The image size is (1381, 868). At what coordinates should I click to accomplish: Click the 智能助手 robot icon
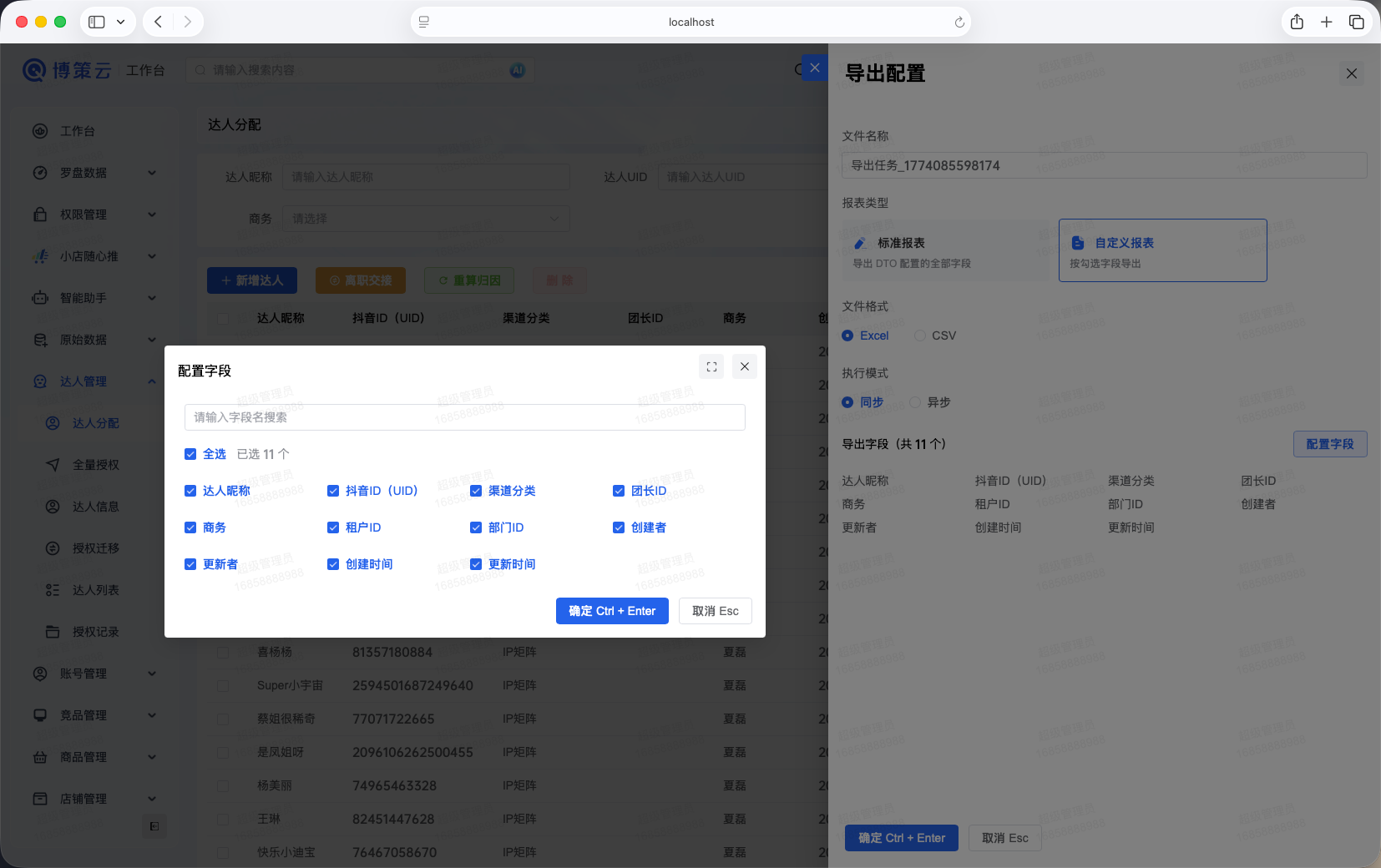(x=40, y=298)
